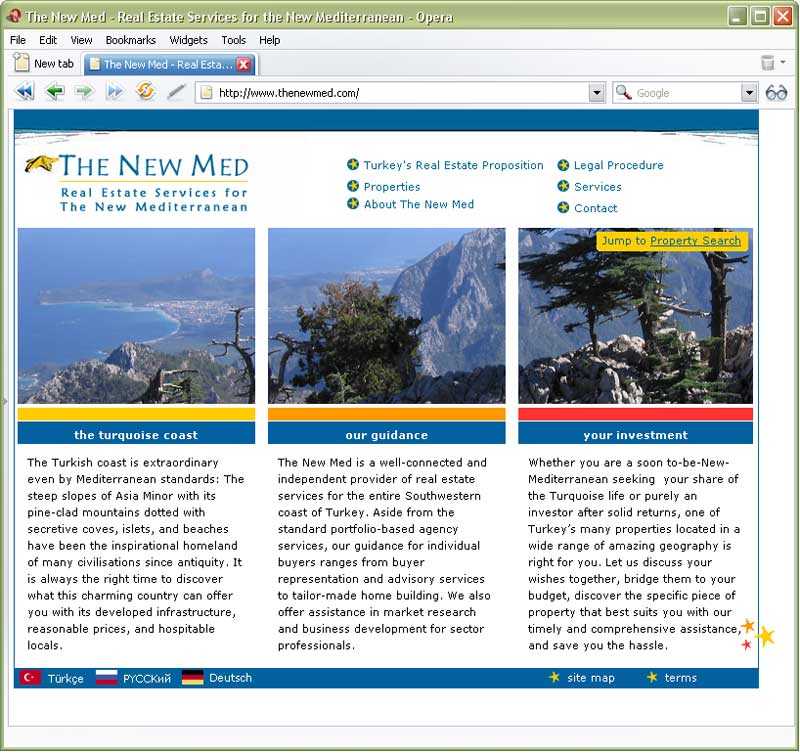Click the bullet icon beside Properties
The height and width of the screenshot is (753, 800).
[x=353, y=186]
